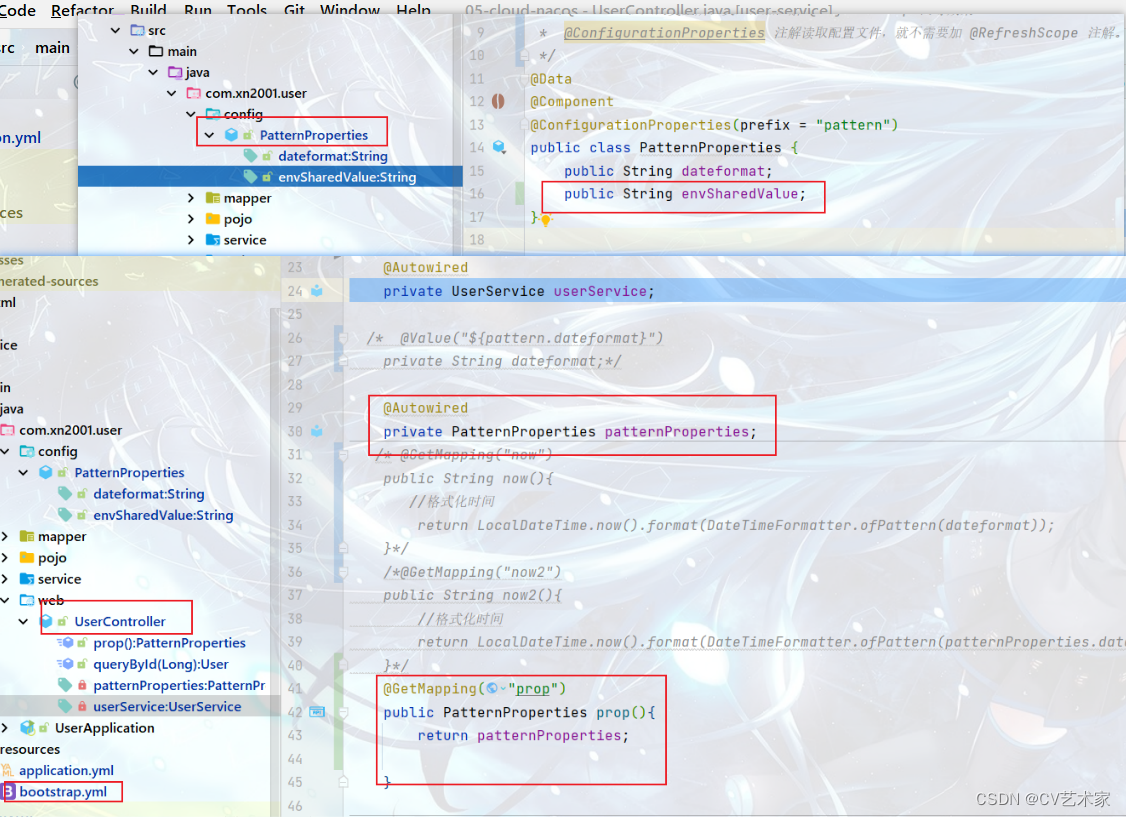Select bootstrap.yml file name
Viewport: 1126px width, 817px height.
63,791
